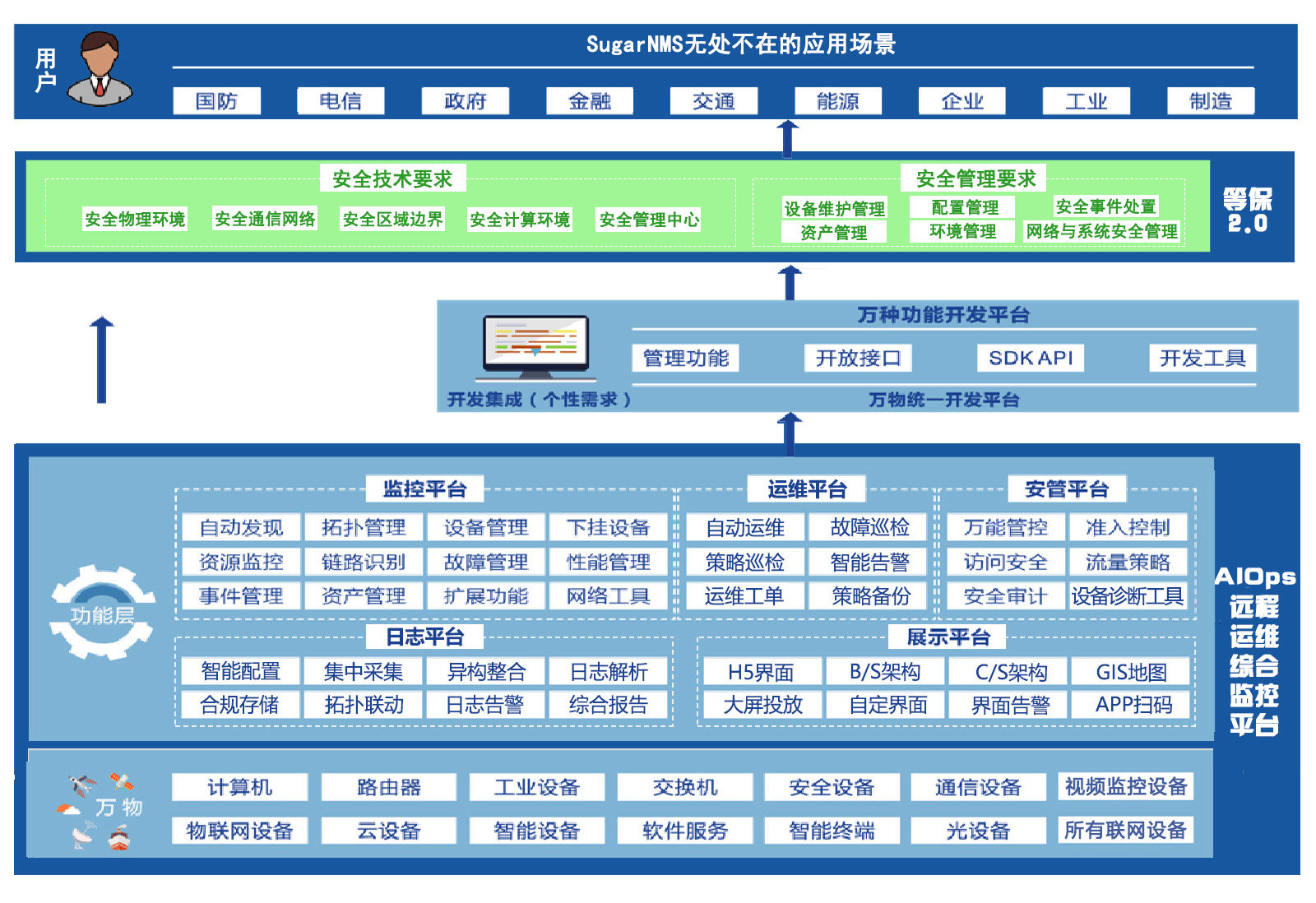Select the 交通 scenario box

(714, 101)
